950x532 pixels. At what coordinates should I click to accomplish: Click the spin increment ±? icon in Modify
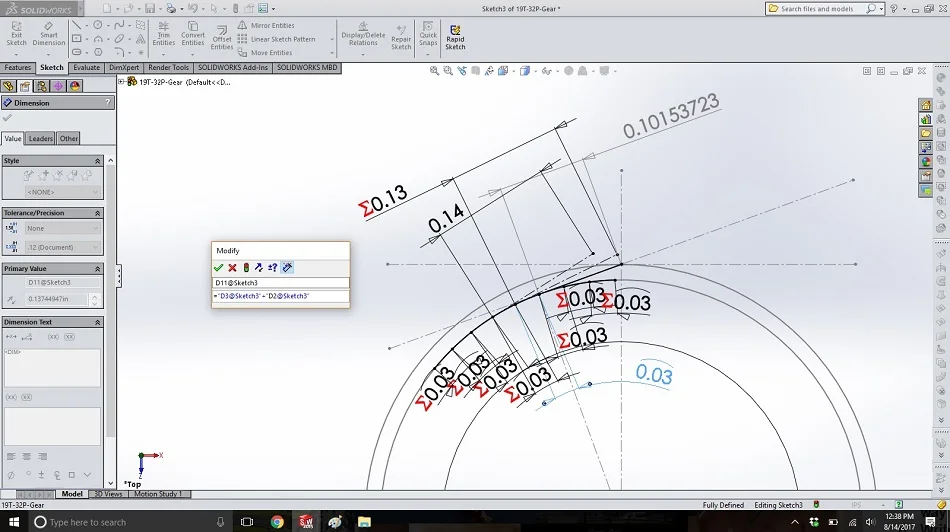(273, 267)
